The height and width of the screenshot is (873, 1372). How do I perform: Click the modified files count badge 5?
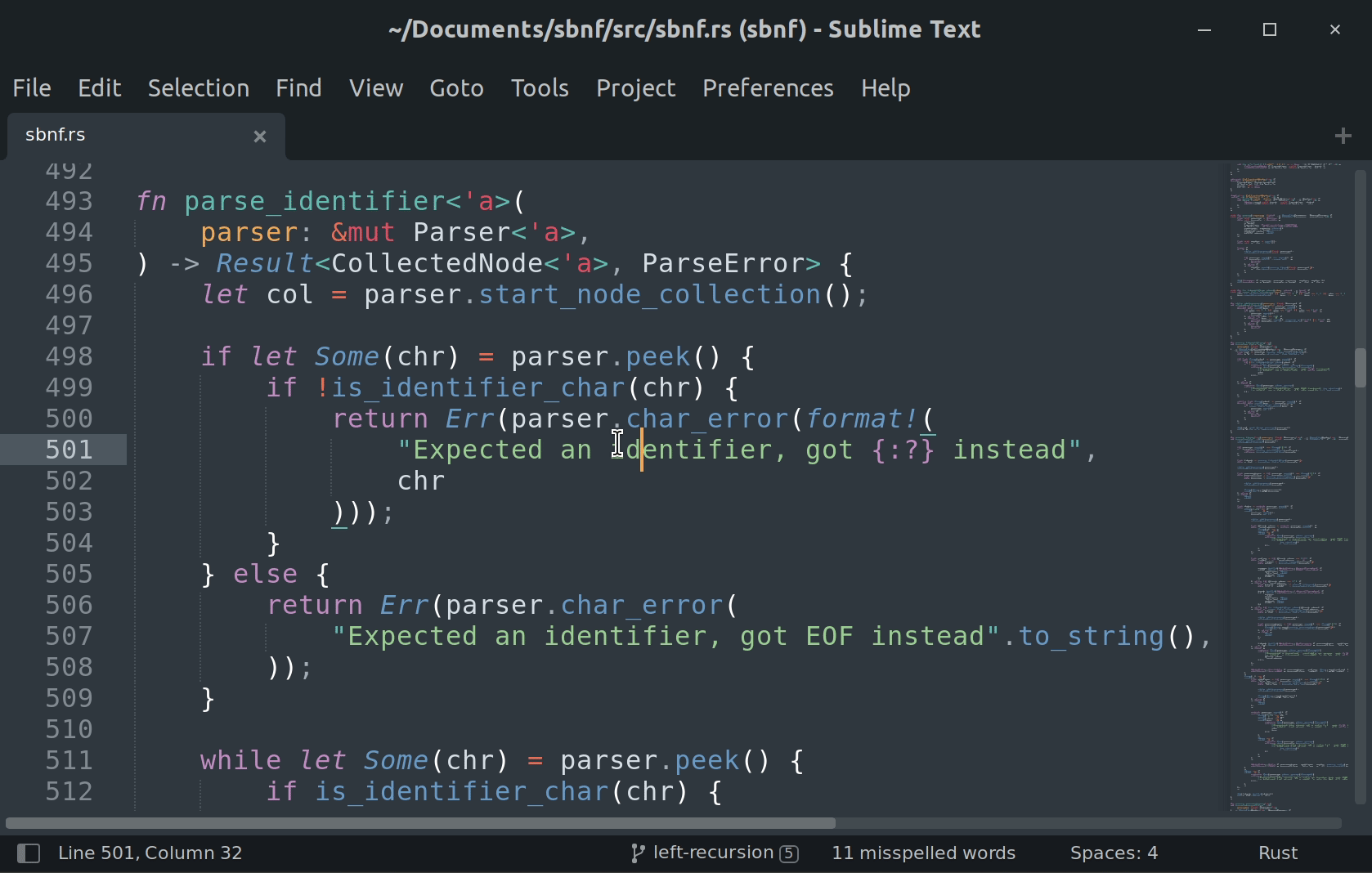pos(789,853)
